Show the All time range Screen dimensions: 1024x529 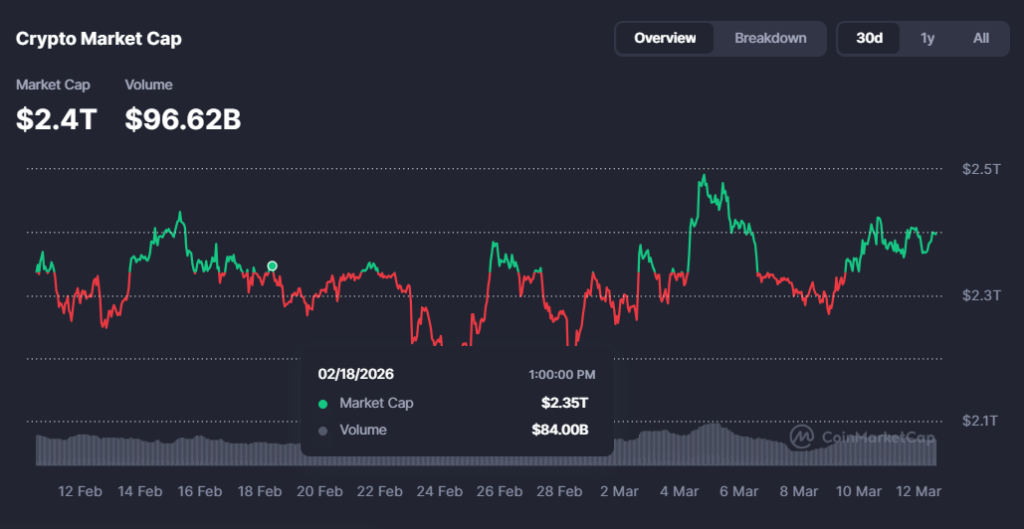click(981, 38)
